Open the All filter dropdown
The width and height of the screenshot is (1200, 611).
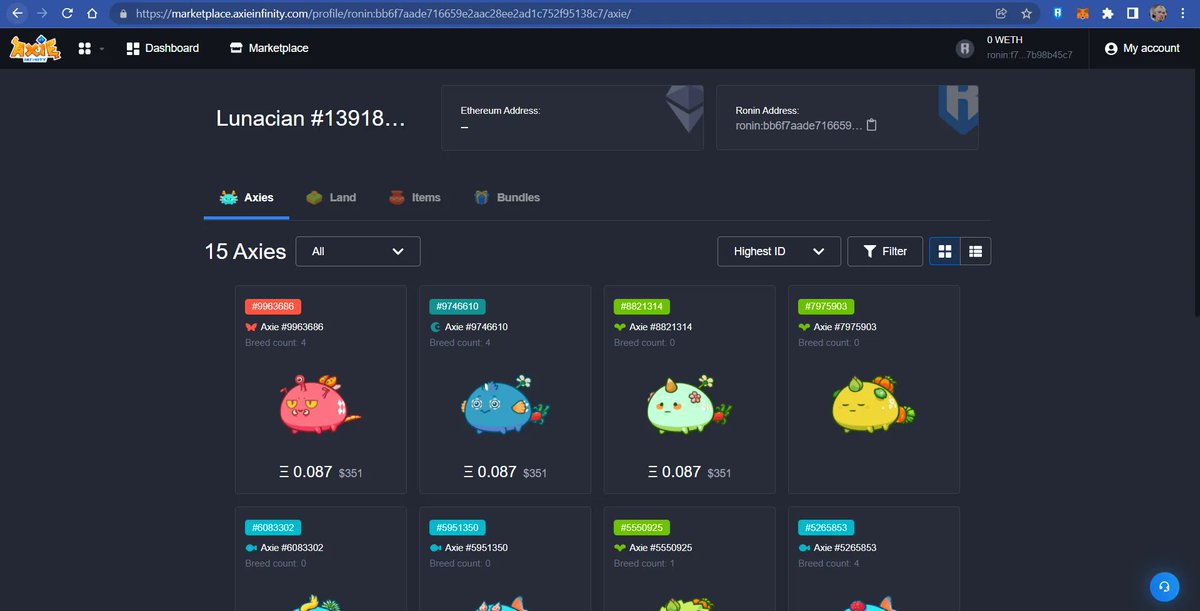click(358, 251)
